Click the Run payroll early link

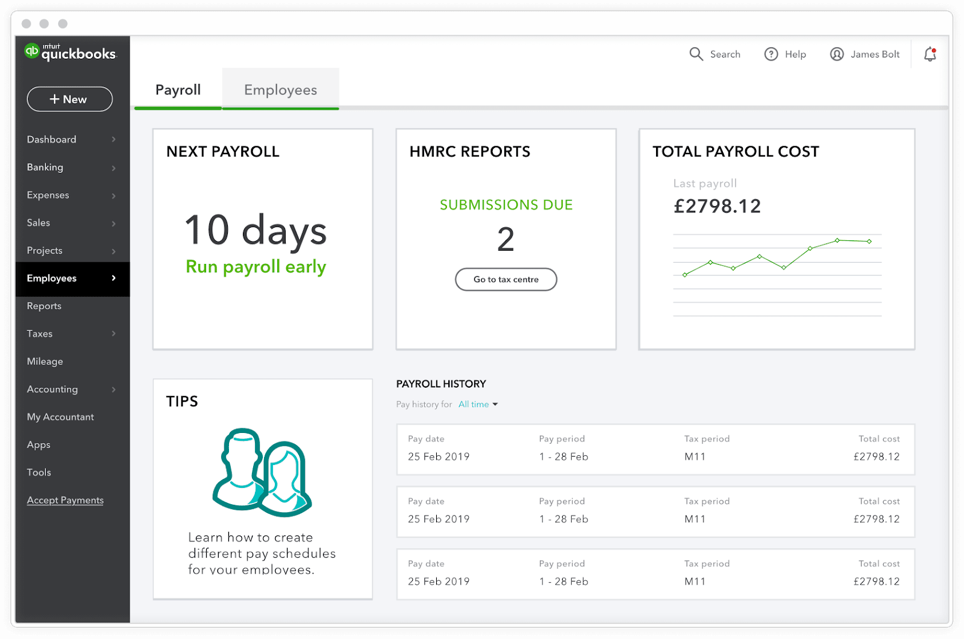[x=256, y=267]
